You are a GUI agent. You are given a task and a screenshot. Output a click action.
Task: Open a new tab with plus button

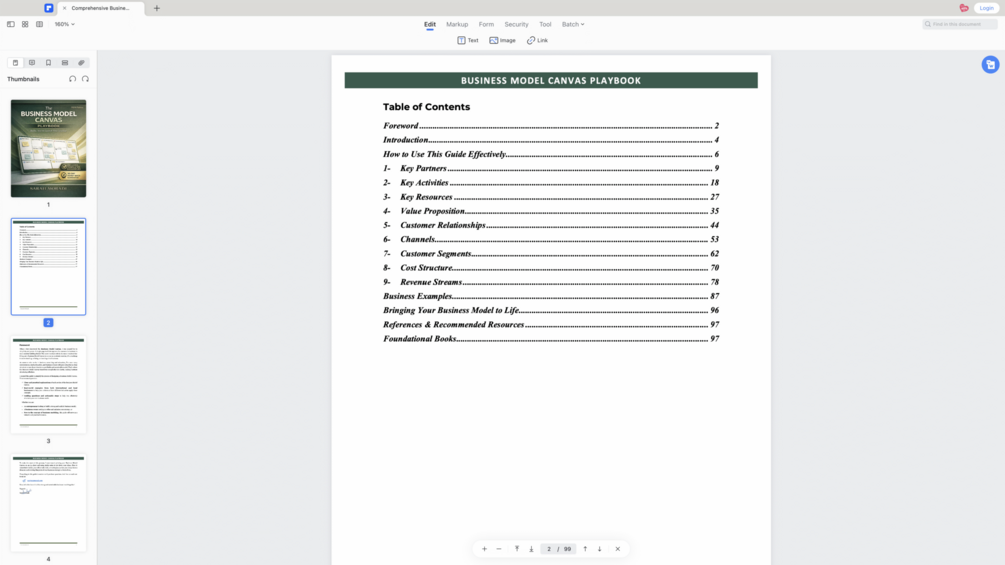point(156,8)
